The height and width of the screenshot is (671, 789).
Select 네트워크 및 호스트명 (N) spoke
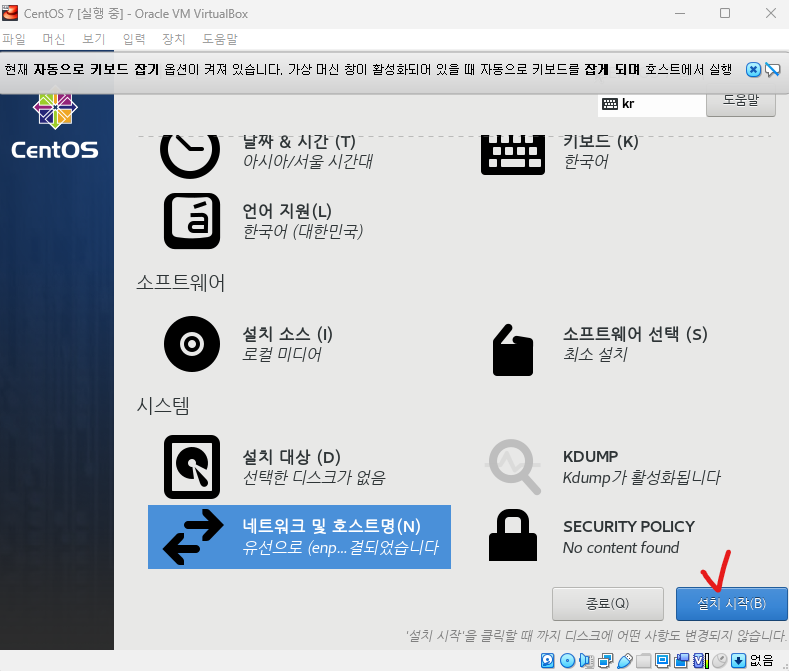[x=299, y=537]
